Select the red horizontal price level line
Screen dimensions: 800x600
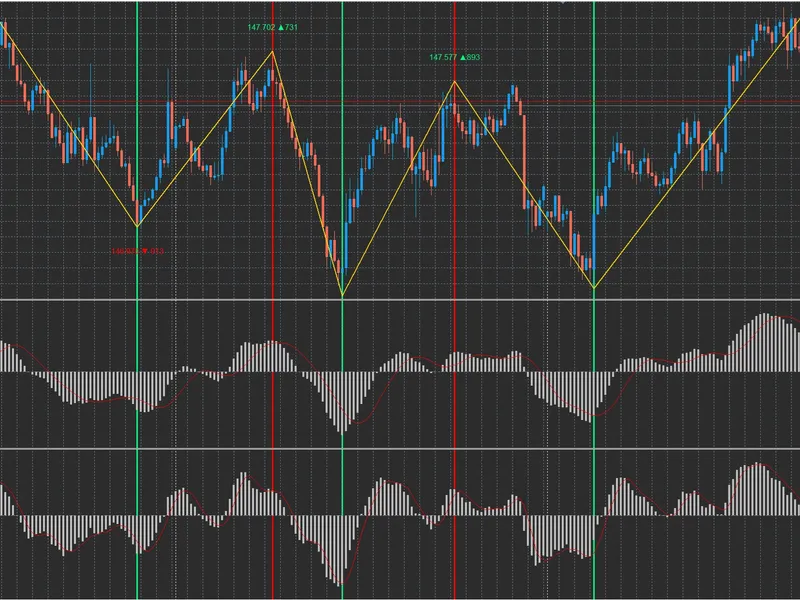400,103
